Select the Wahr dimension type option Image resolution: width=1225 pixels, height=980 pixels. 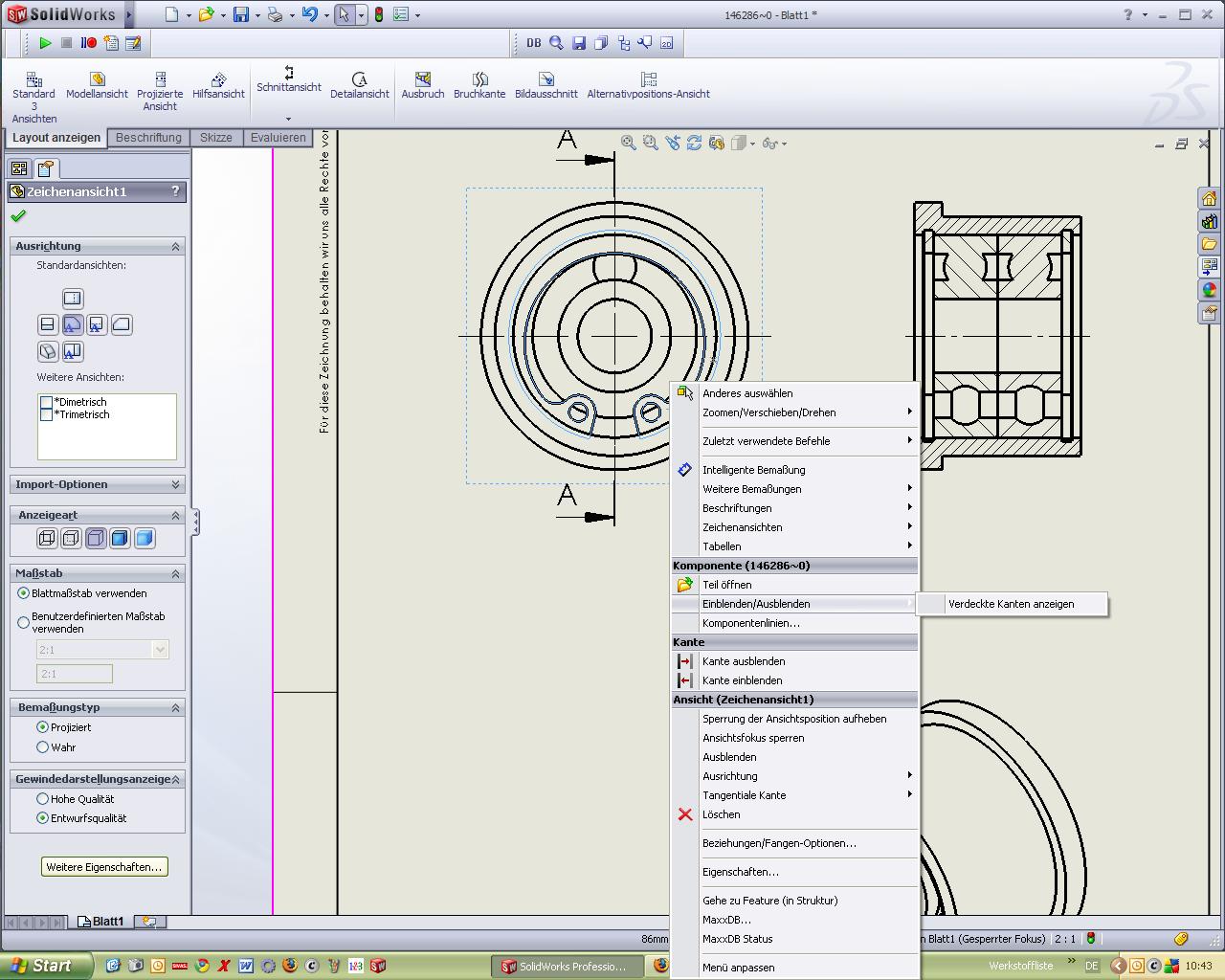(x=42, y=746)
